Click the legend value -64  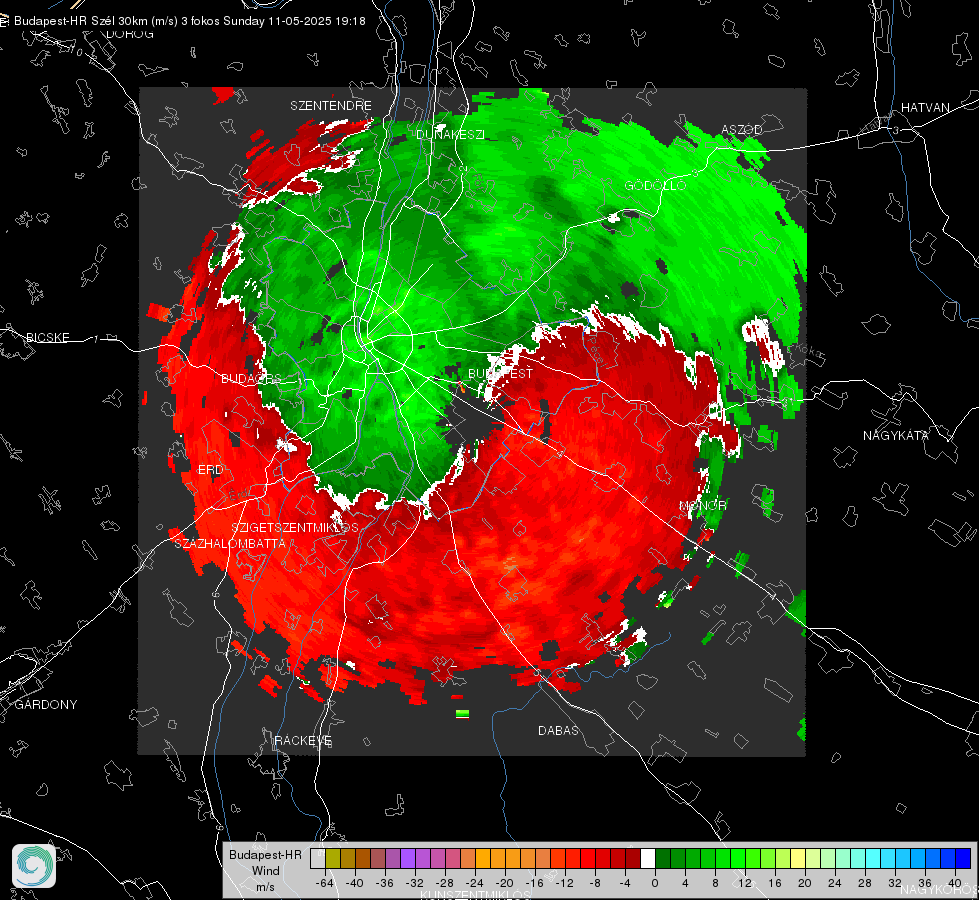[x=325, y=883]
